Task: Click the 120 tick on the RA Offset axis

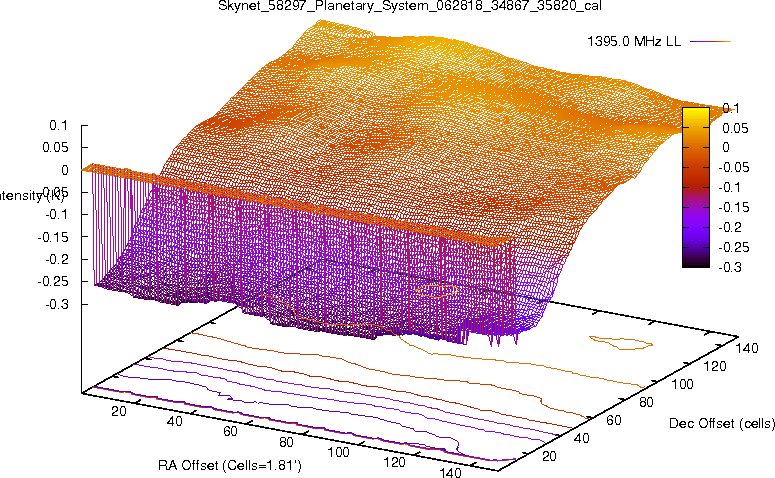Action: point(394,462)
